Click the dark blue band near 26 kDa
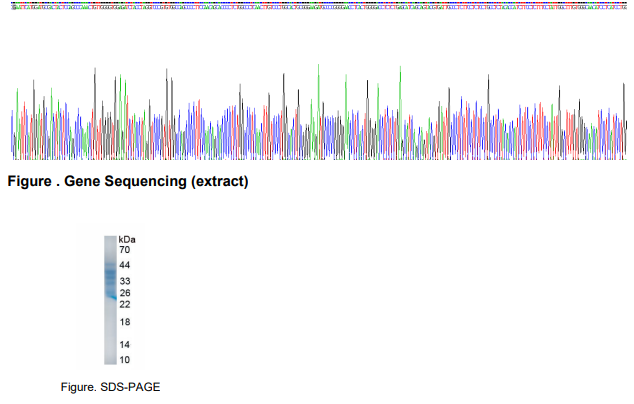 pyautogui.click(x=110, y=293)
